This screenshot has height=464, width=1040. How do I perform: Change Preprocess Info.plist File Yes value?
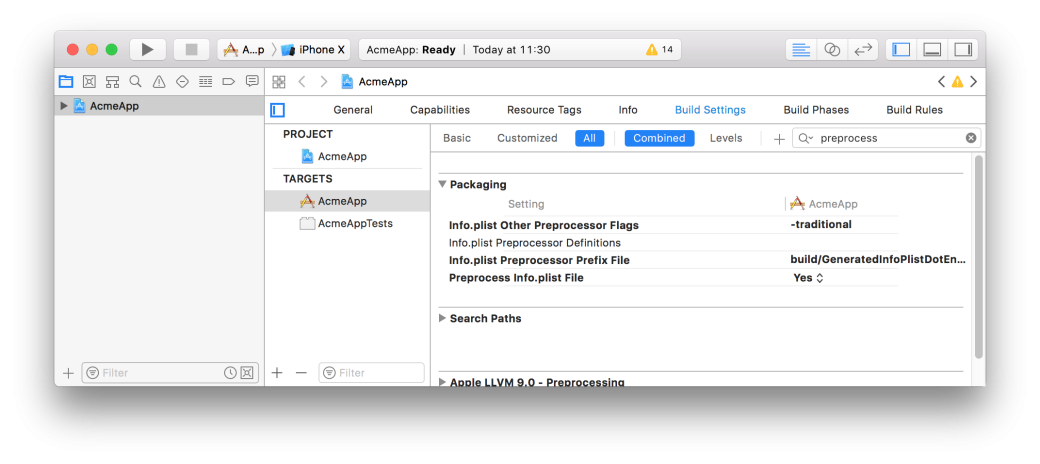[x=809, y=278]
